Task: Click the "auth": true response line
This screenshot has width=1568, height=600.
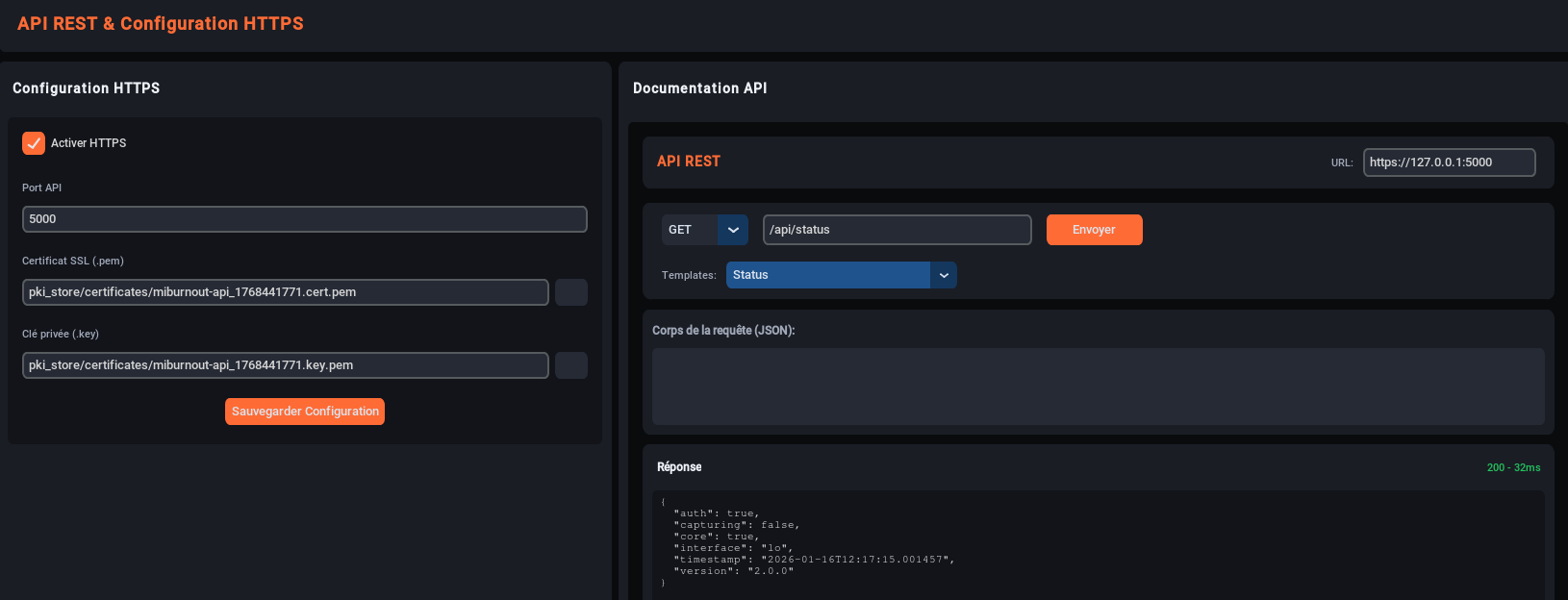Action: (717, 513)
